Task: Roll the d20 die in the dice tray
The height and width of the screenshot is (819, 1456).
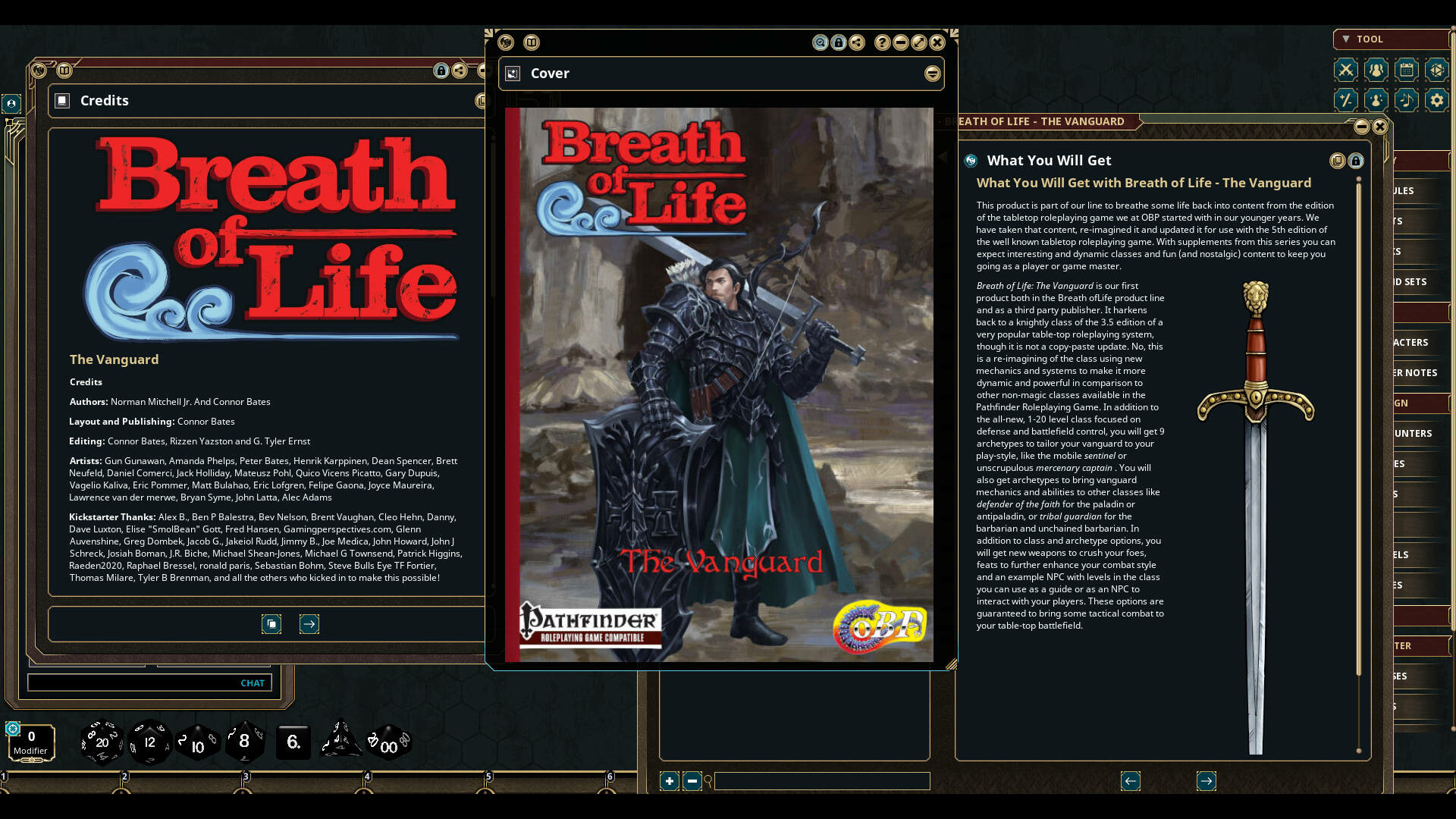Action: 102,742
